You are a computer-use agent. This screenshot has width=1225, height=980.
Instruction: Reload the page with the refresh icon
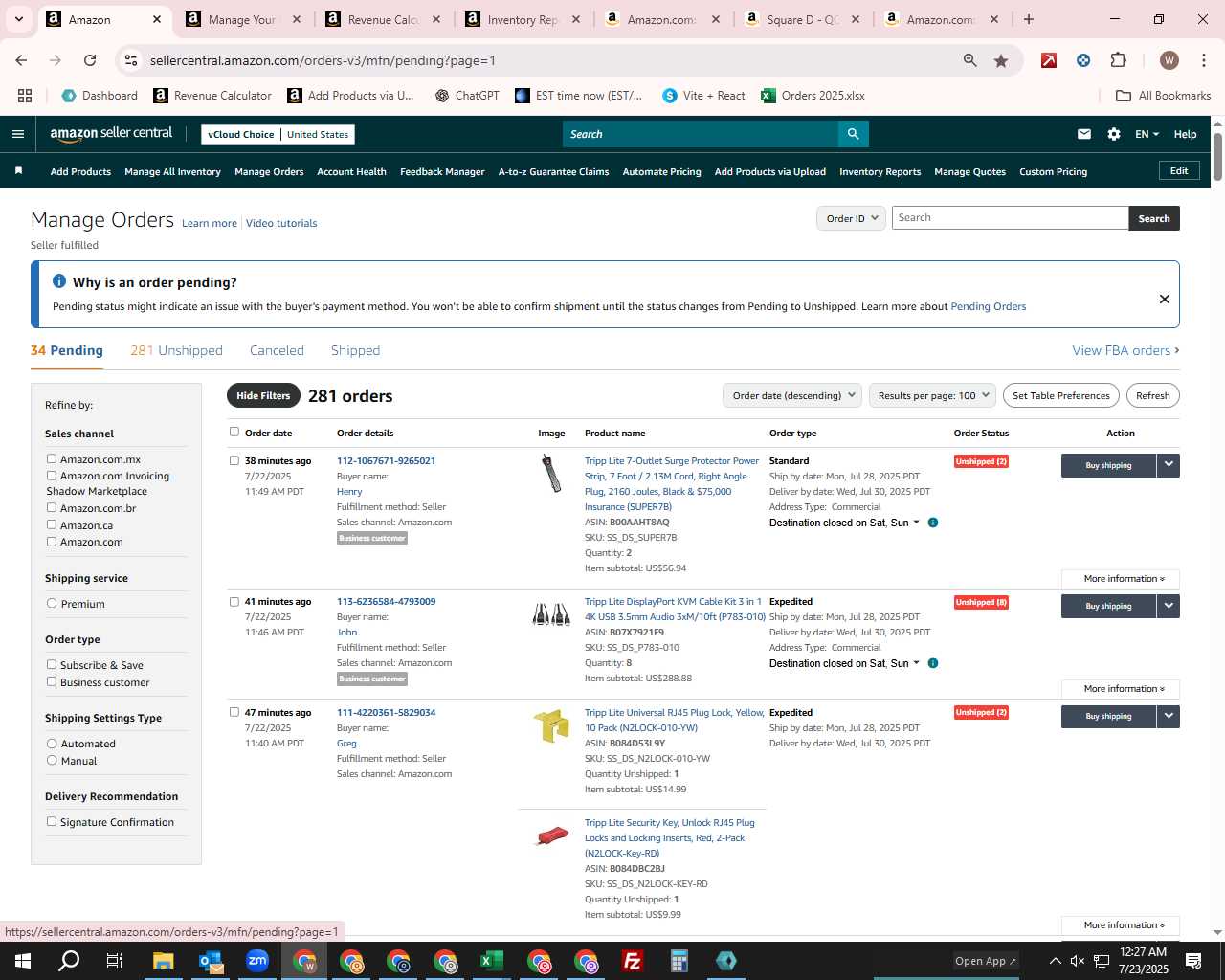[90, 60]
